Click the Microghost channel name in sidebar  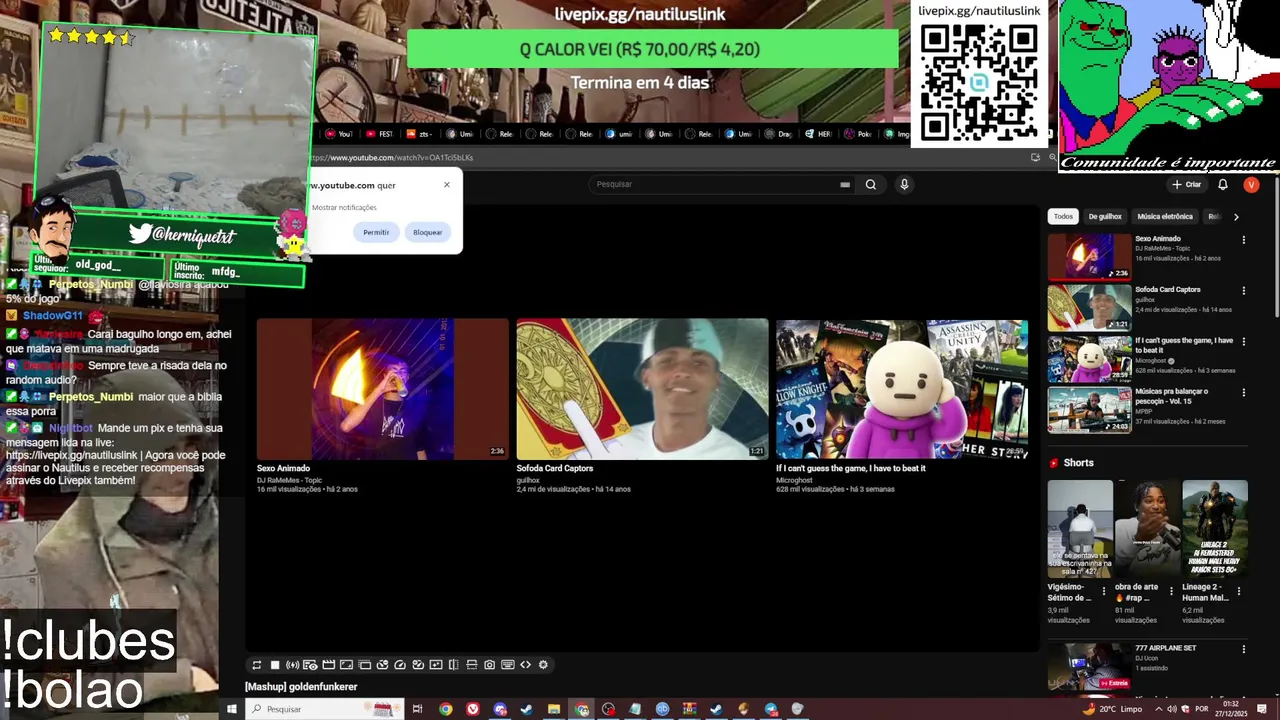1152,361
